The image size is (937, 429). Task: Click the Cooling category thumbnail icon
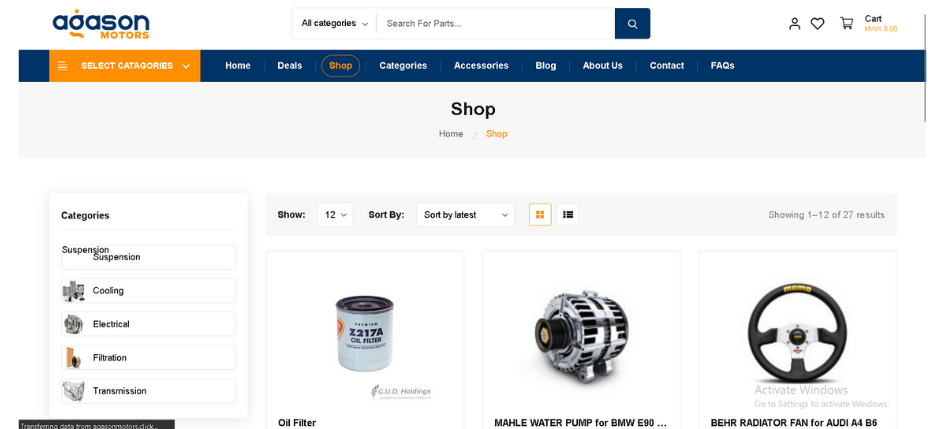(x=73, y=290)
